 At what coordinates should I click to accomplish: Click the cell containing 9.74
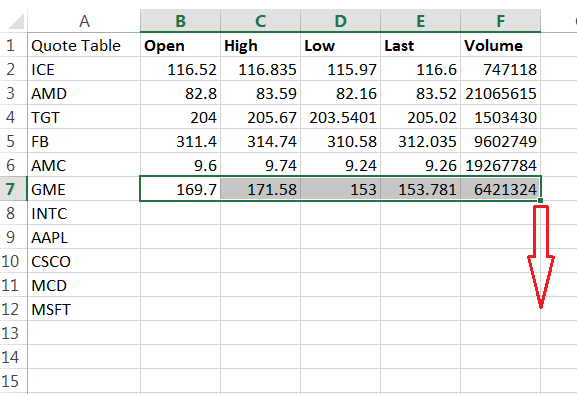(x=261, y=165)
